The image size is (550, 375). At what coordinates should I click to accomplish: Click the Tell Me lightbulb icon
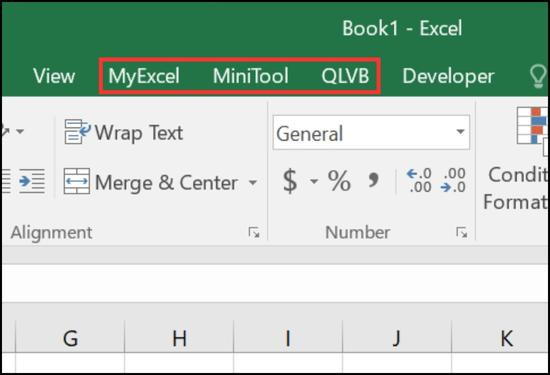click(537, 76)
